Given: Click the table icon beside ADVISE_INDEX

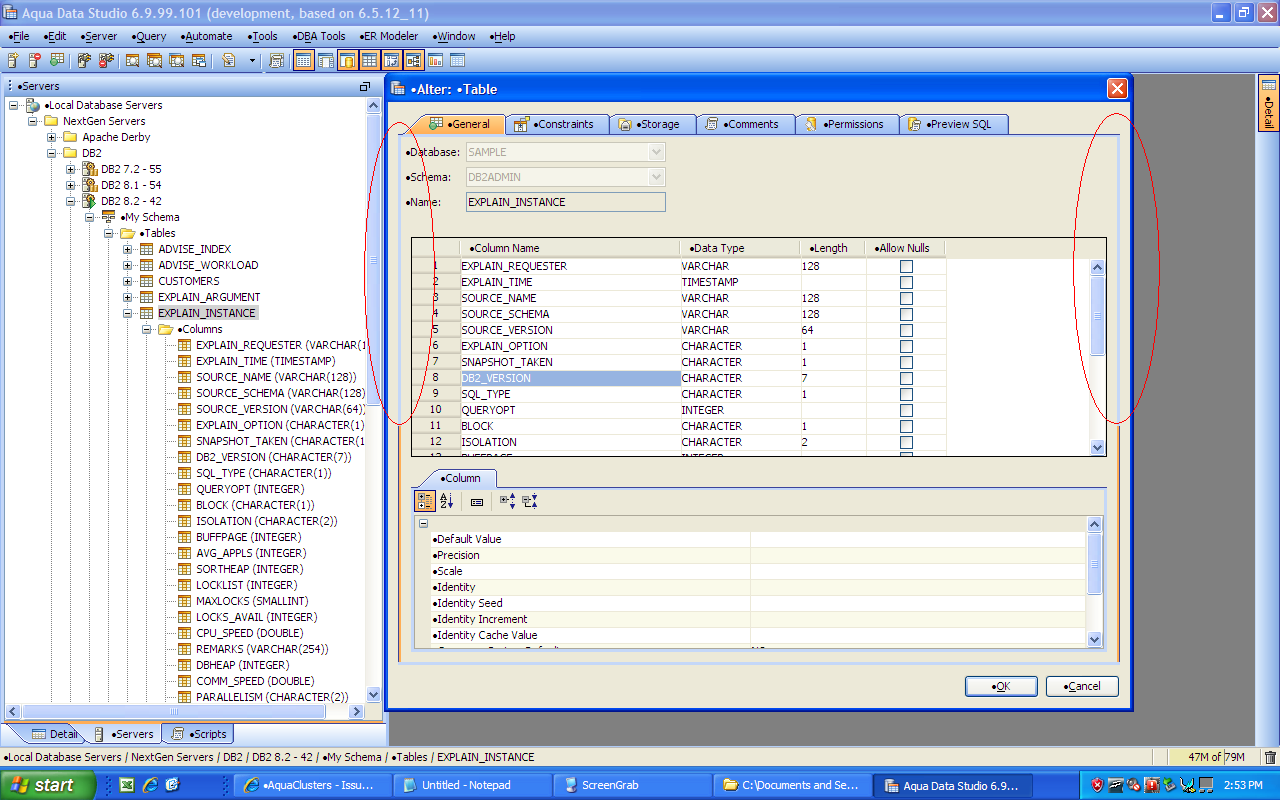Looking at the screenshot, I should coord(146,249).
